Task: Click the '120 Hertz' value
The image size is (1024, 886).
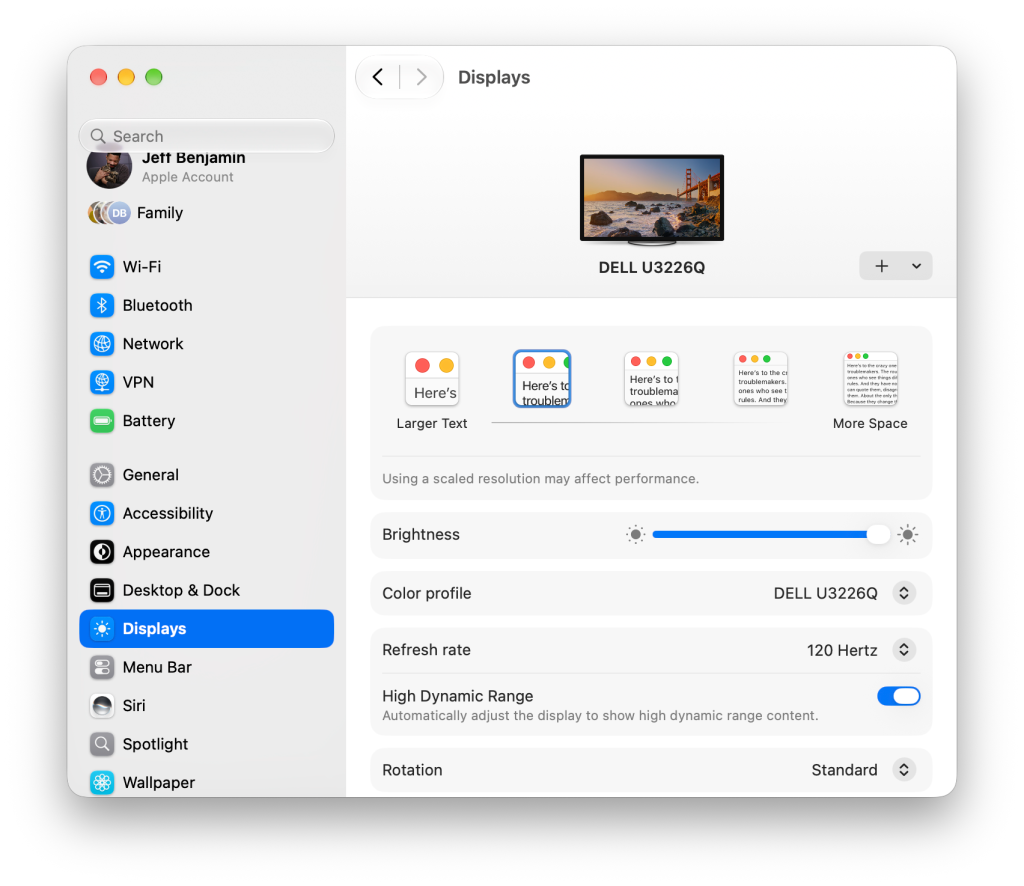Action: [842, 650]
